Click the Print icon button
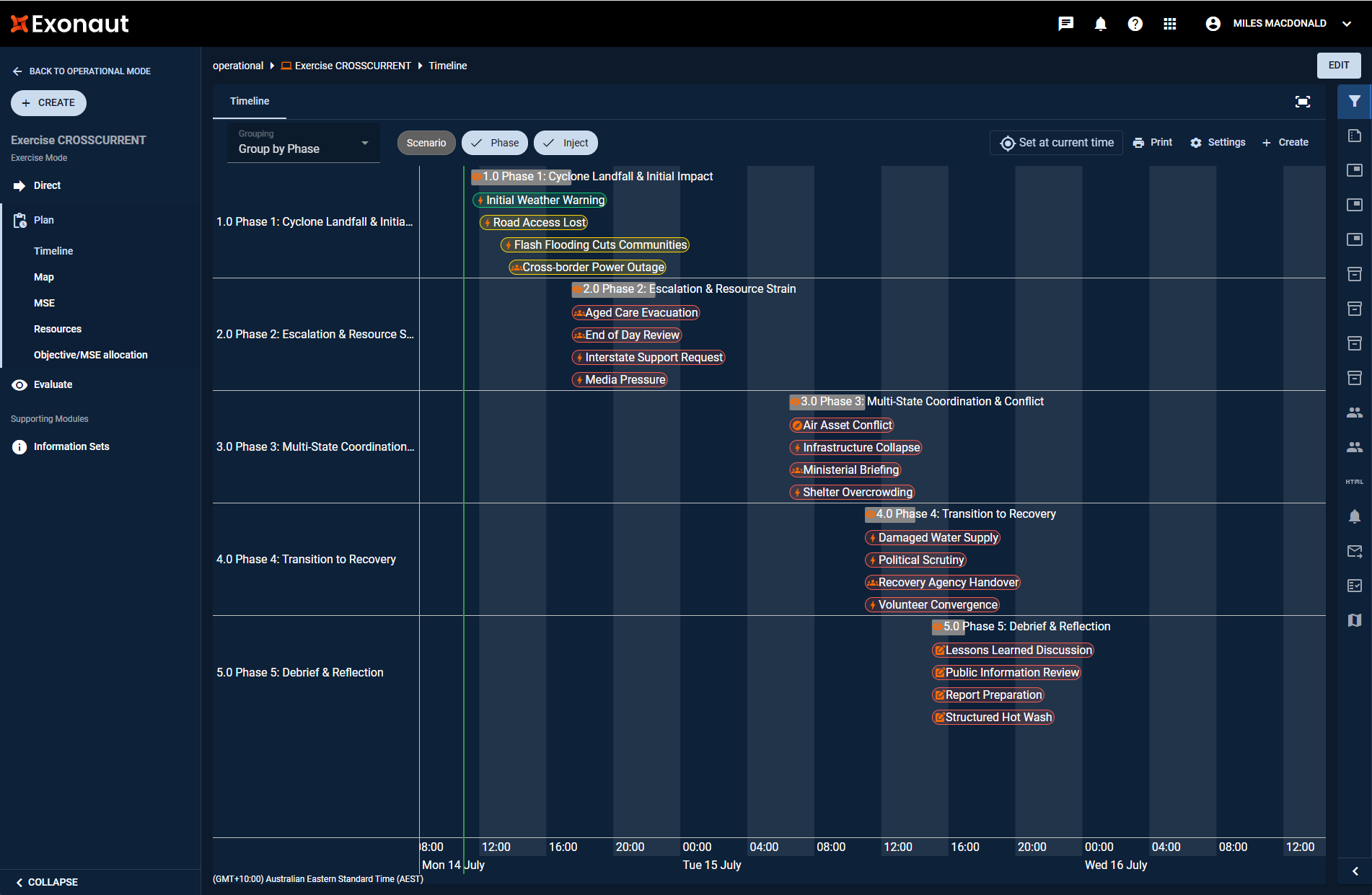1372x895 pixels. pyautogui.click(x=1152, y=143)
